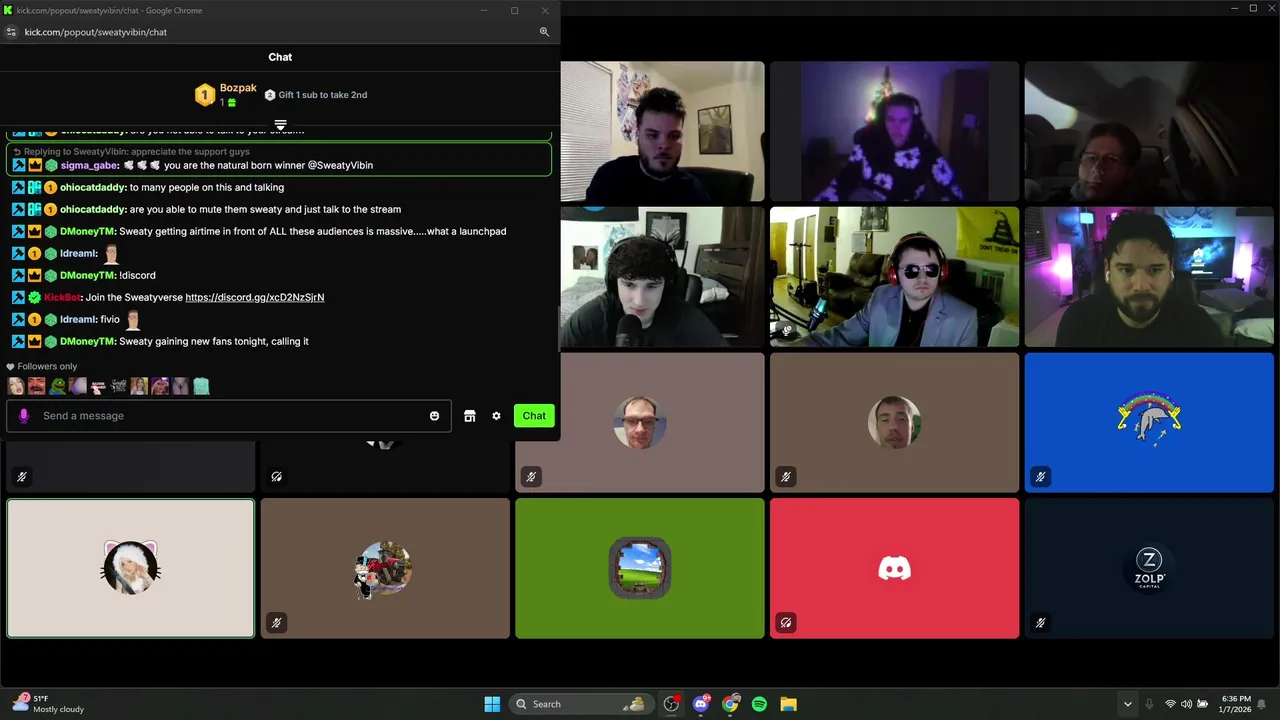Click the gold number 1 leaderboard badge
This screenshot has height=720, width=1280.
[x=205, y=95]
